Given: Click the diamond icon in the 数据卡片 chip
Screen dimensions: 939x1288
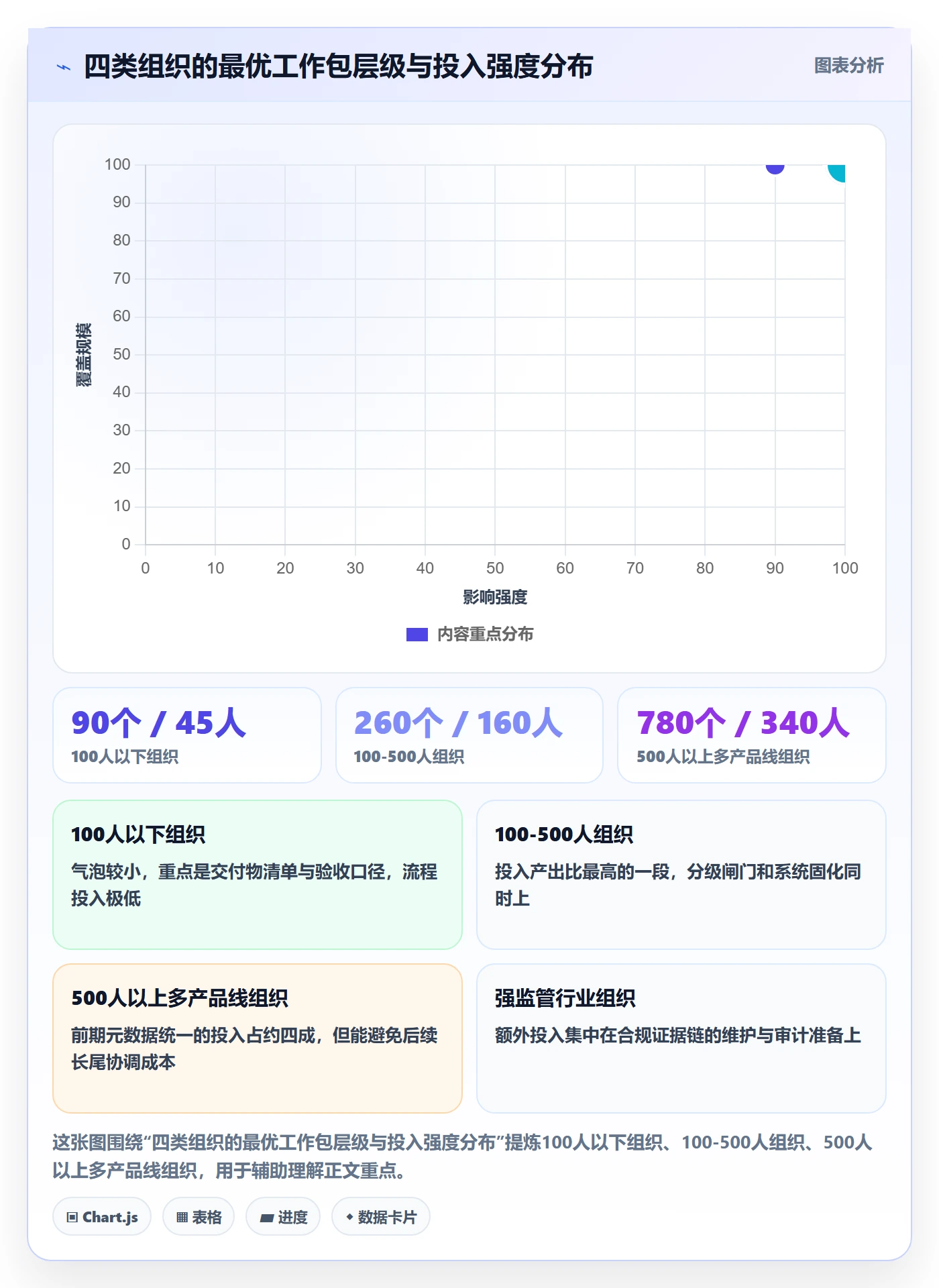Looking at the screenshot, I should point(349,1217).
